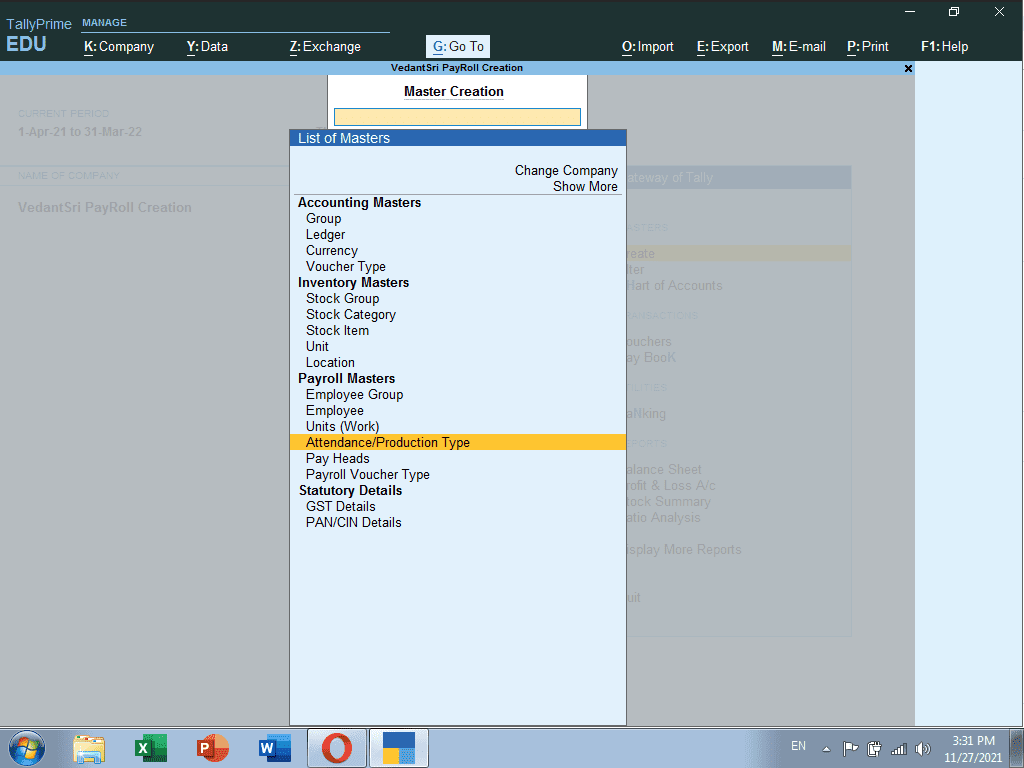1024x768 pixels.
Task: Select Stock Item master
Action: click(x=337, y=330)
